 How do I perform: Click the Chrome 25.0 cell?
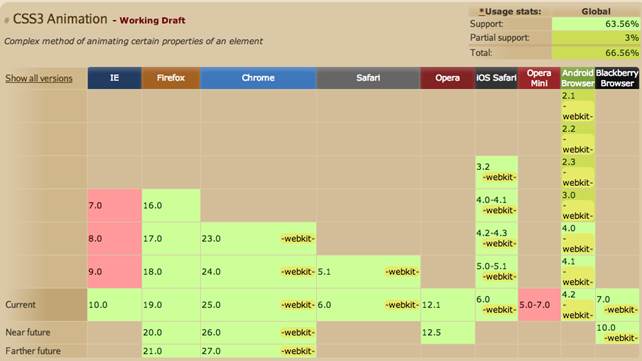(258, 305)
